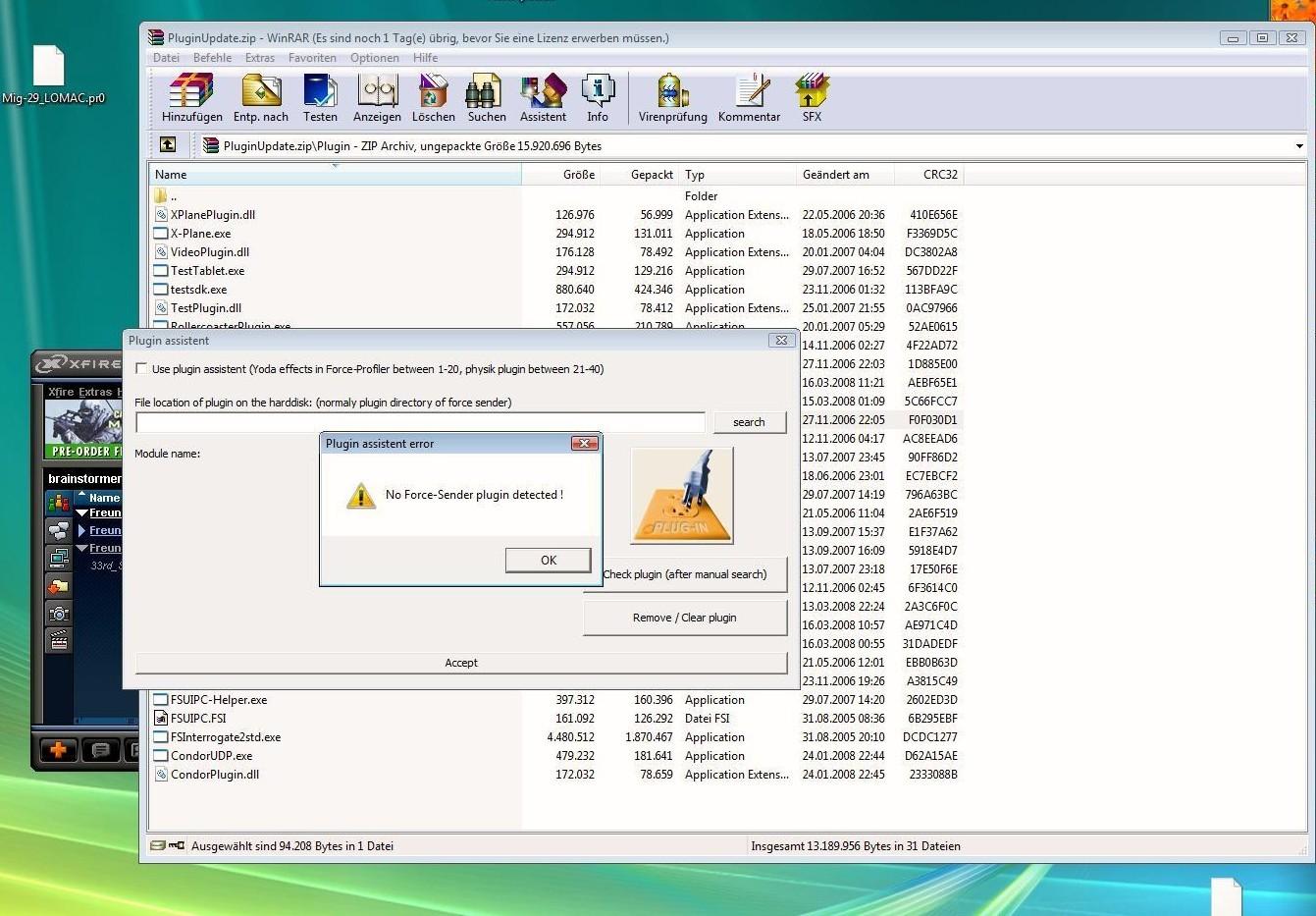
Task: Open the Xfire menu in Xfire window
Action: point(60,392)
